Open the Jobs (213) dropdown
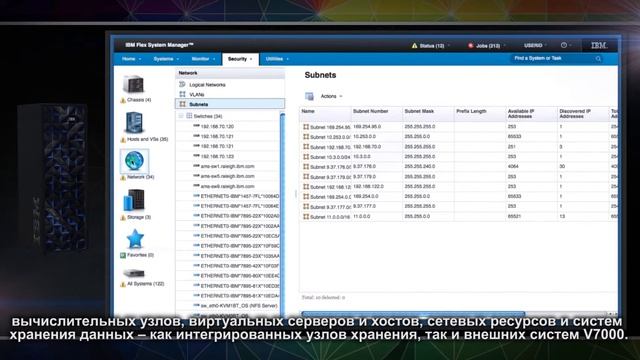The image size is (640, 360). click(504, 46)
